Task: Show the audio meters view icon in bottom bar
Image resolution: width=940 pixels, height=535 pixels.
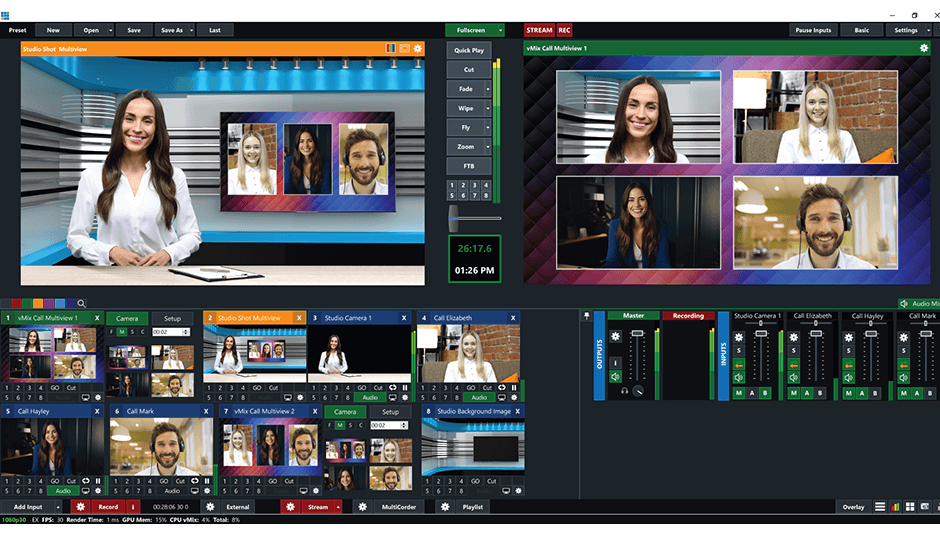Action: click(895, 507)
